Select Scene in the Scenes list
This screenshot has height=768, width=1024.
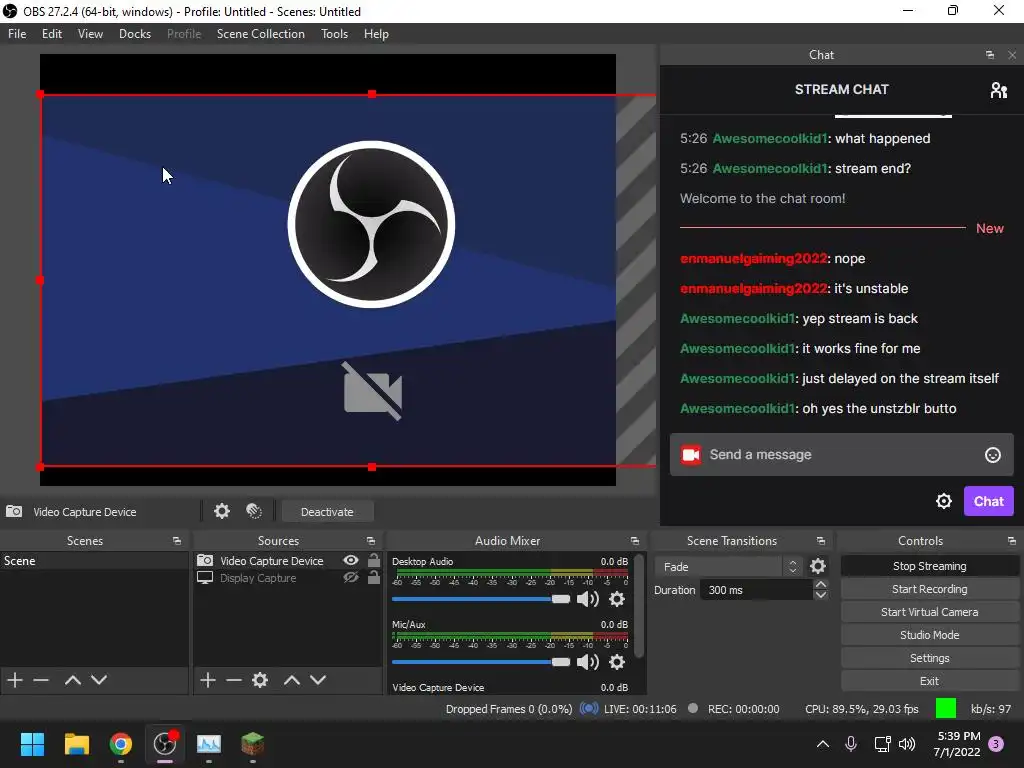tap(94, 561)
